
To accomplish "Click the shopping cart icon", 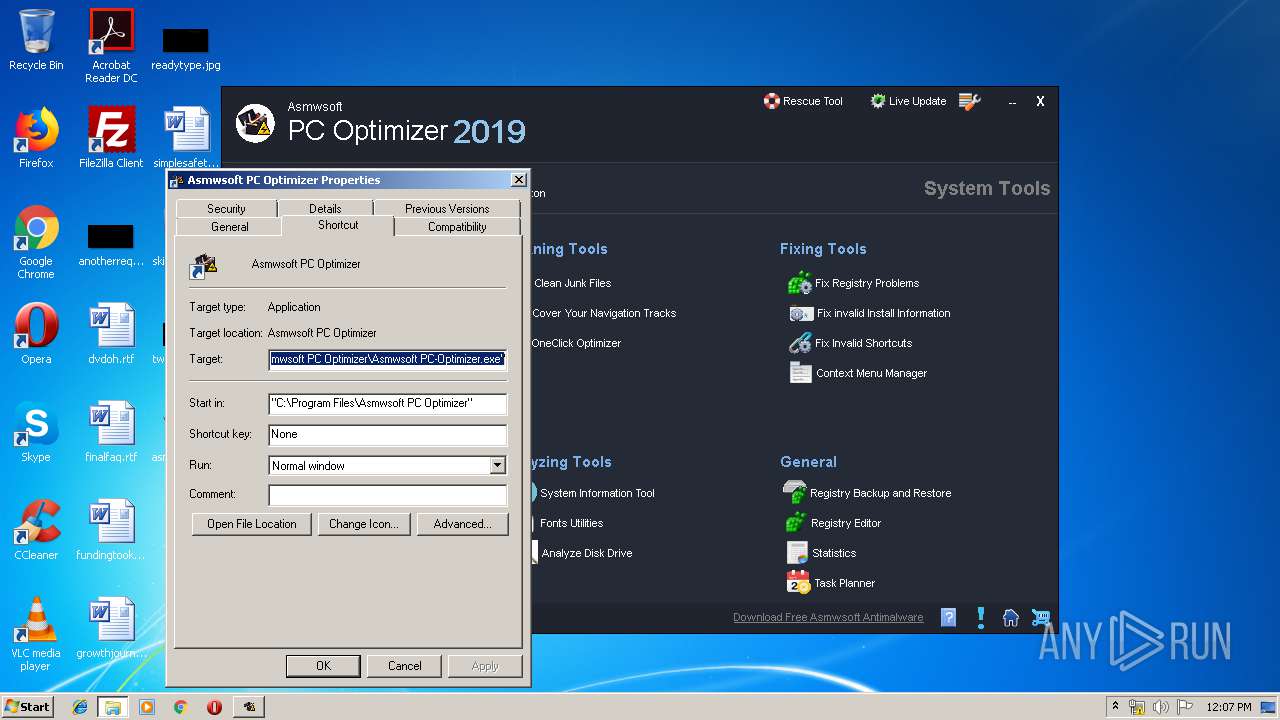I will coord(1041,618).
